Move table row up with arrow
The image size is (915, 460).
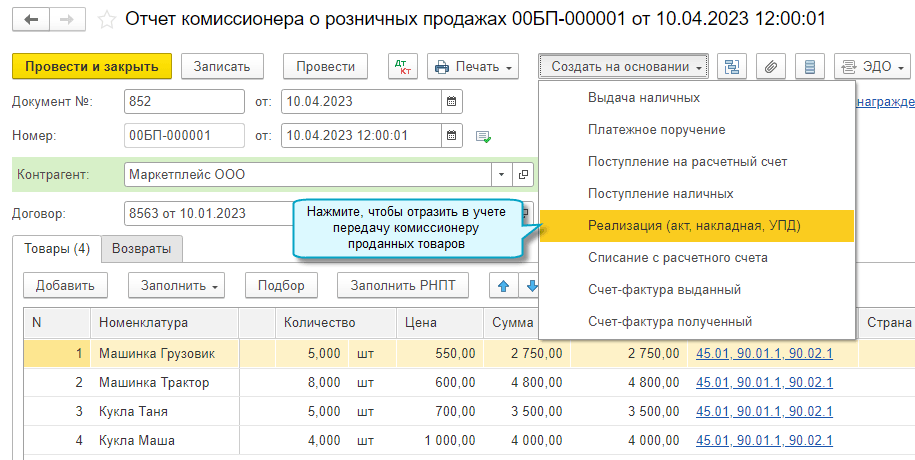pos(503,286)
